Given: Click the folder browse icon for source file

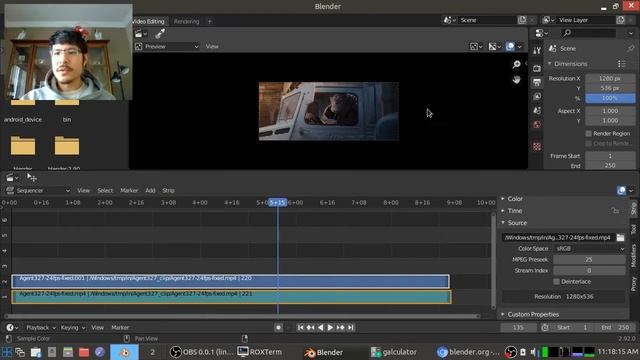Looking at the screenshot, I should [620, 237].
